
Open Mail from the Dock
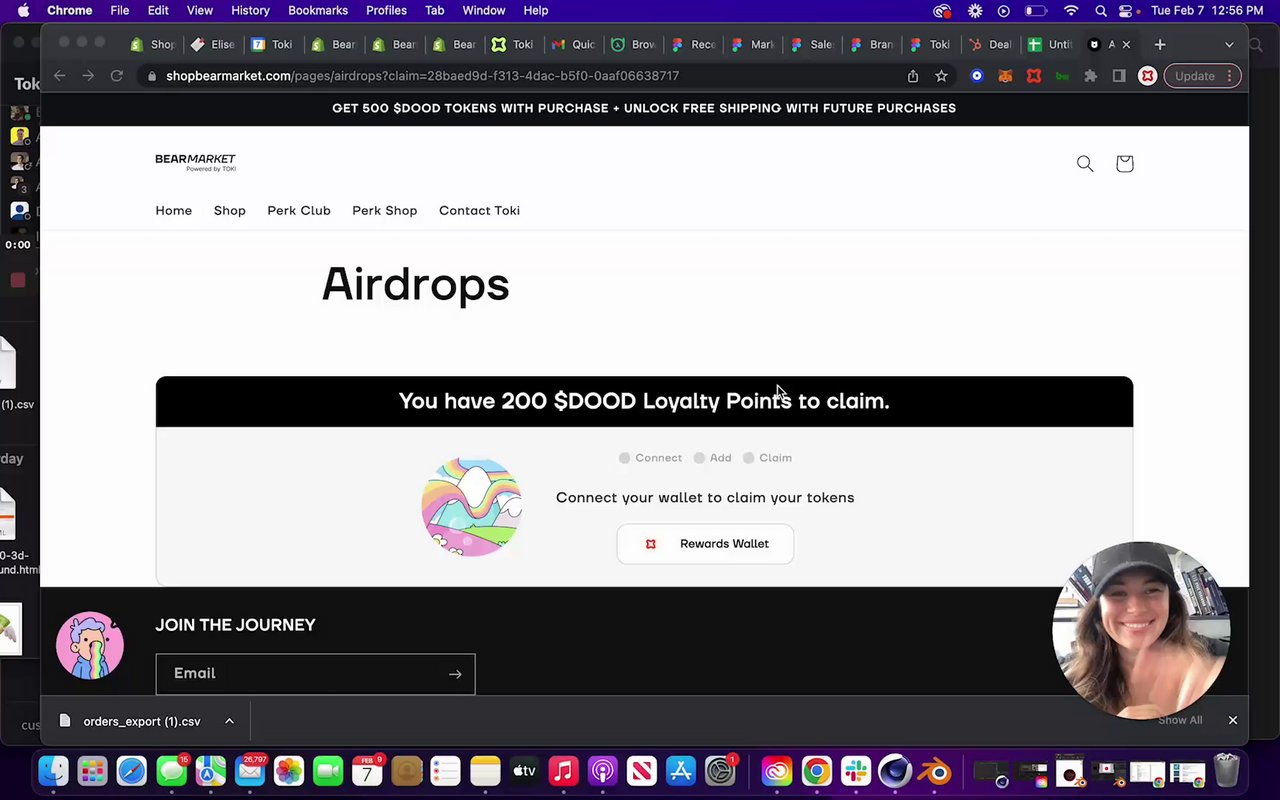(x=250, y=771)
